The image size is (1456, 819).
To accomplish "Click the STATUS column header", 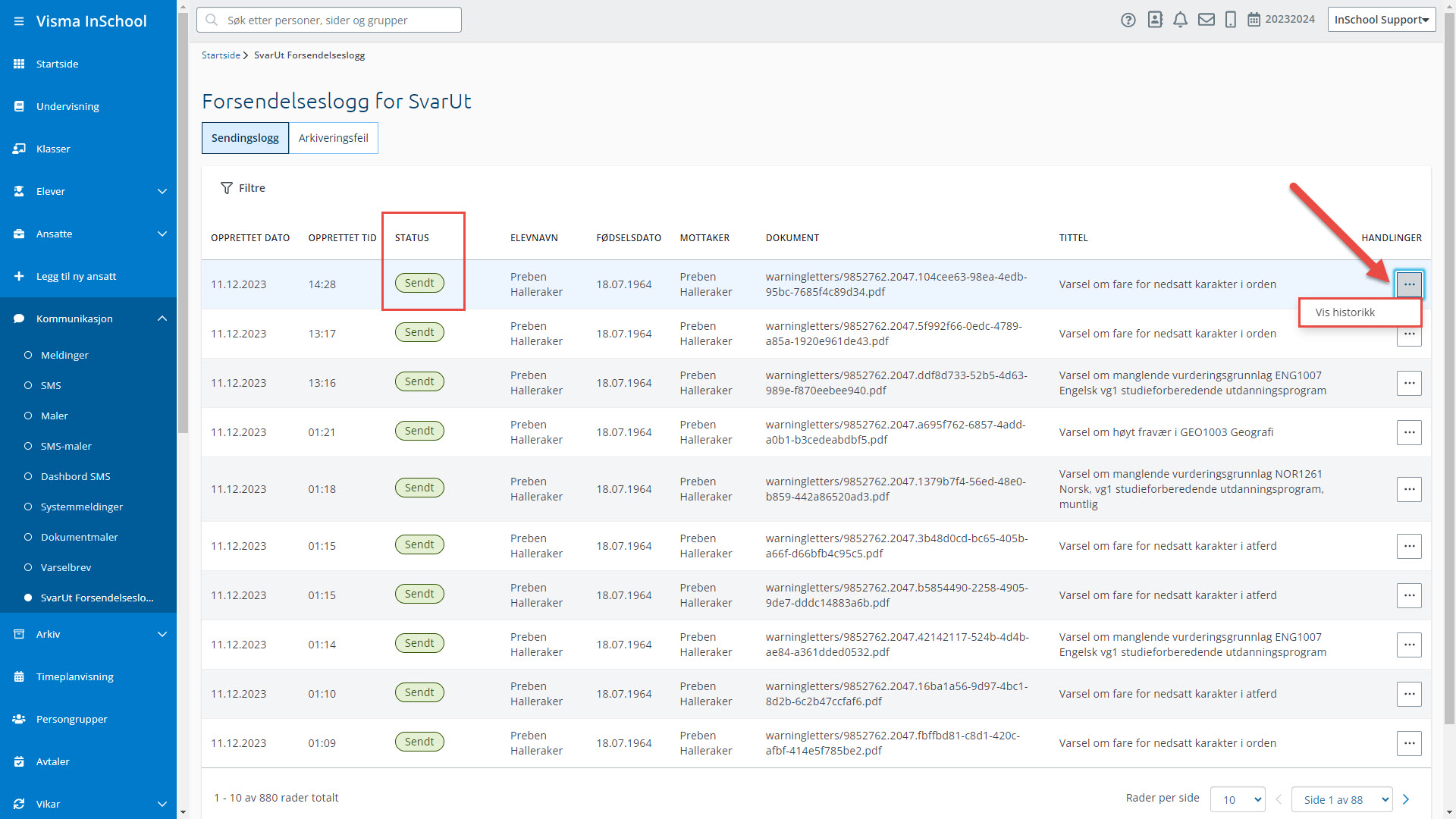I will (412, 238).
